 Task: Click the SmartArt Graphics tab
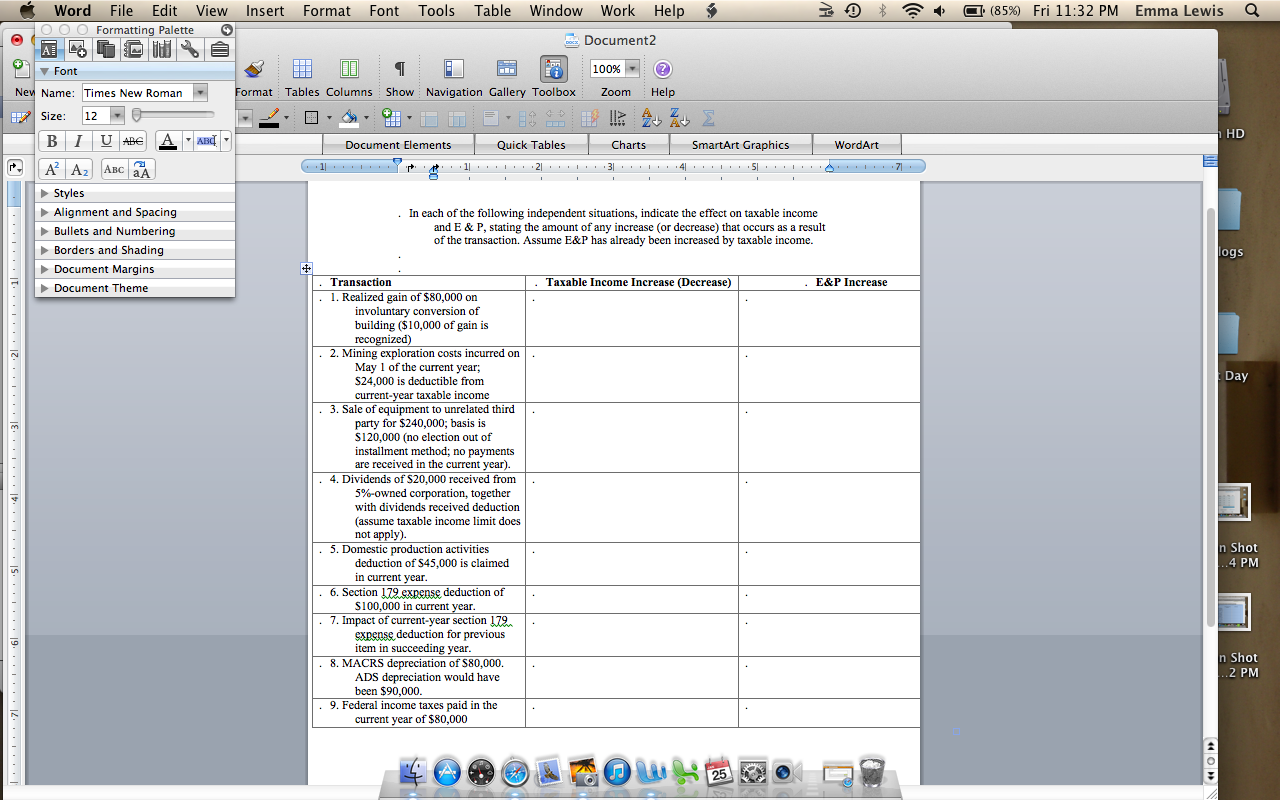point(740,145)
